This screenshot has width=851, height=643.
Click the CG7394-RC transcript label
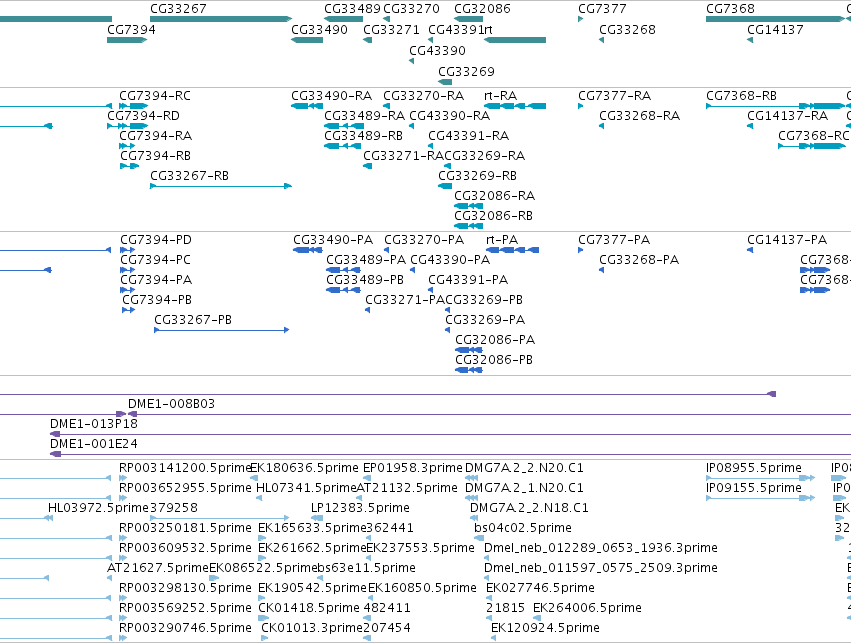pyautogui.click(x=155, y=96)
